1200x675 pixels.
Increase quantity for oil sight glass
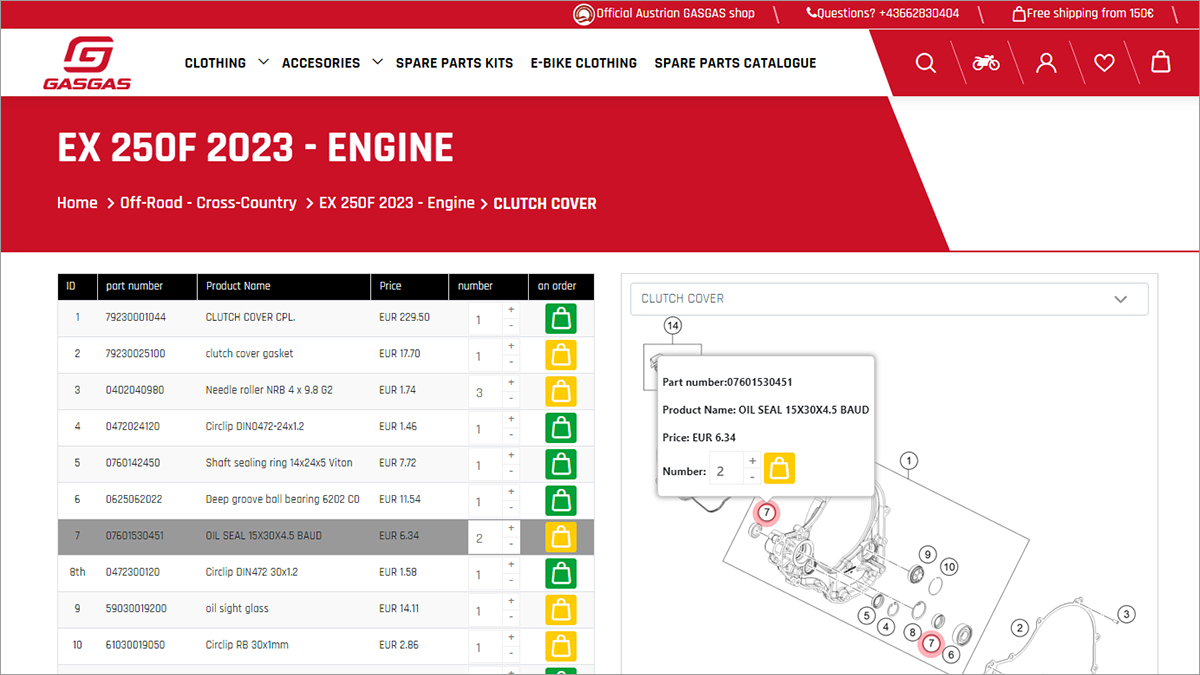tap(511, 603)
